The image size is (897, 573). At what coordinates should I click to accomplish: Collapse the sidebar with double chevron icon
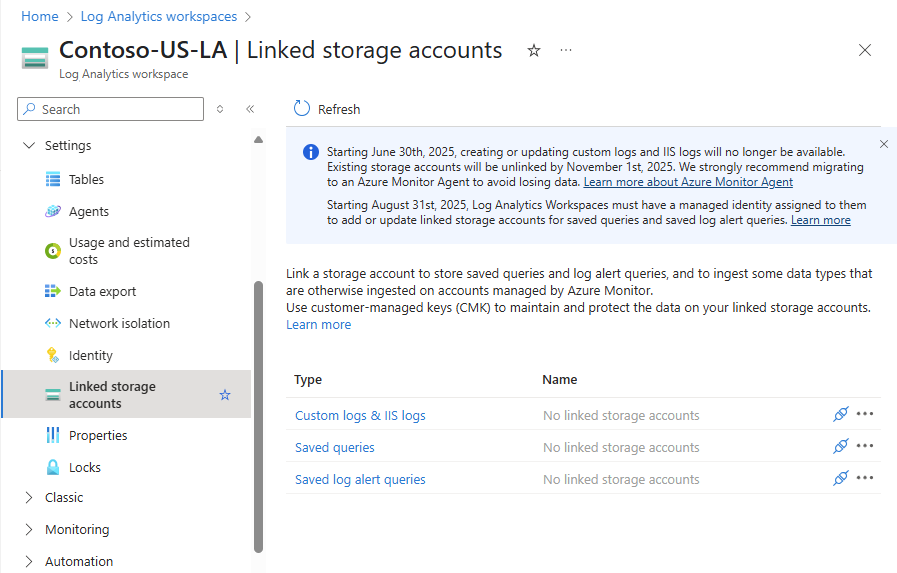(250, 109)
